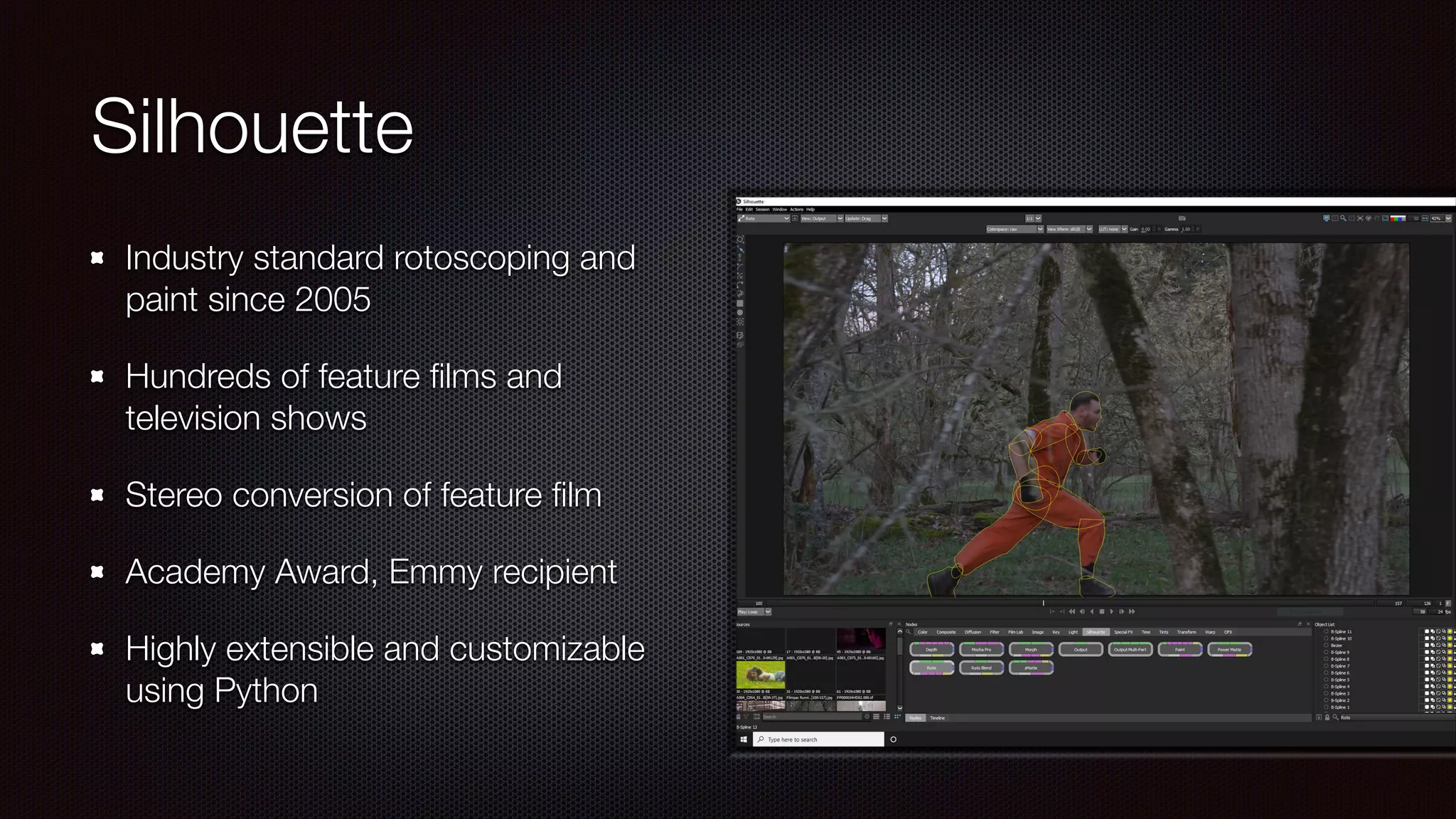Toggle visibility circle for Bezier layer
Image resolution: width=1456 pixels, height=819 pixels.
(x=1326, y=646)
